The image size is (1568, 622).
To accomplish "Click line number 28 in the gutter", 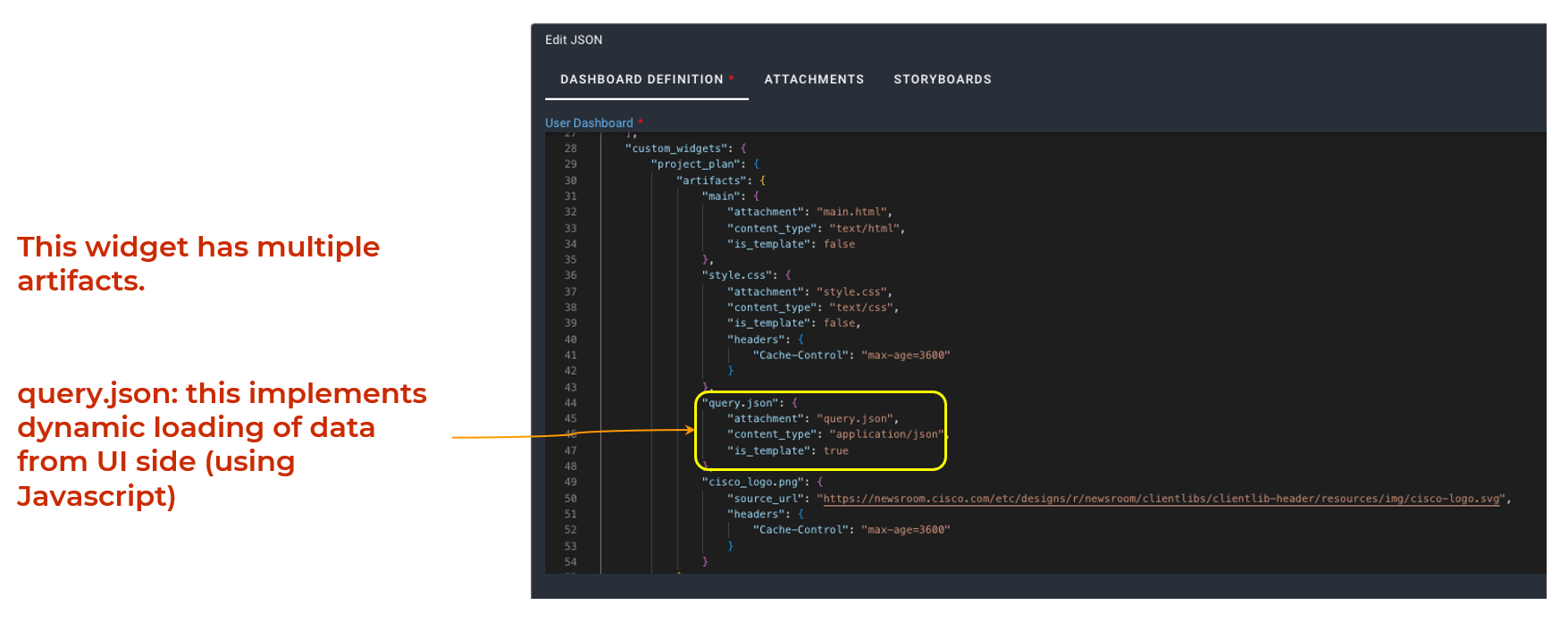I will 570,148.
